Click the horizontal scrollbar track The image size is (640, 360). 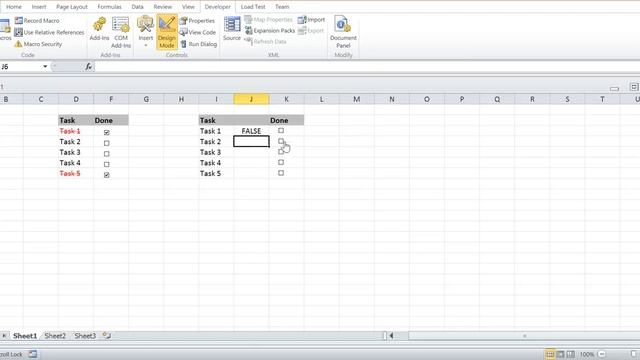coord(524,336)
